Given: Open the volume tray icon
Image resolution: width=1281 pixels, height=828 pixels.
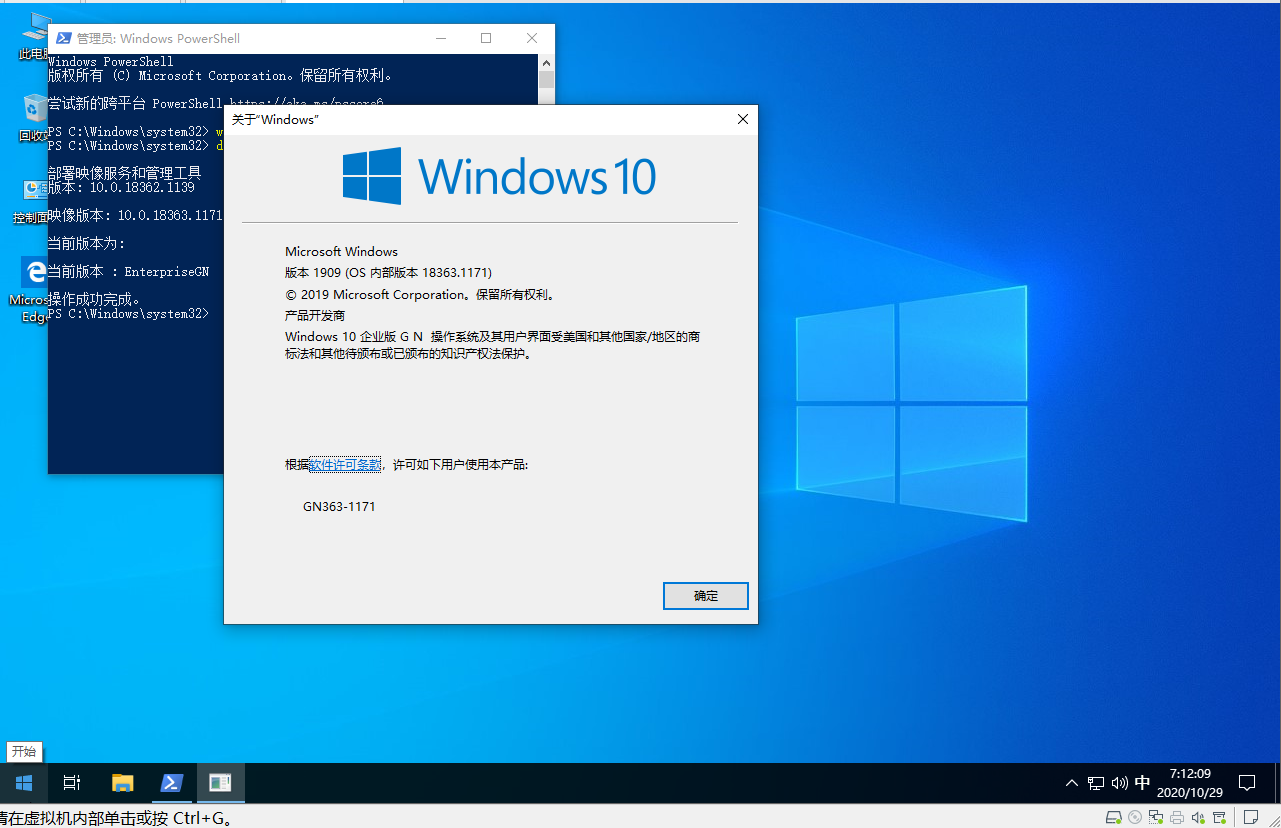Looking at the screenshot, I should (x=1119, y=783).
